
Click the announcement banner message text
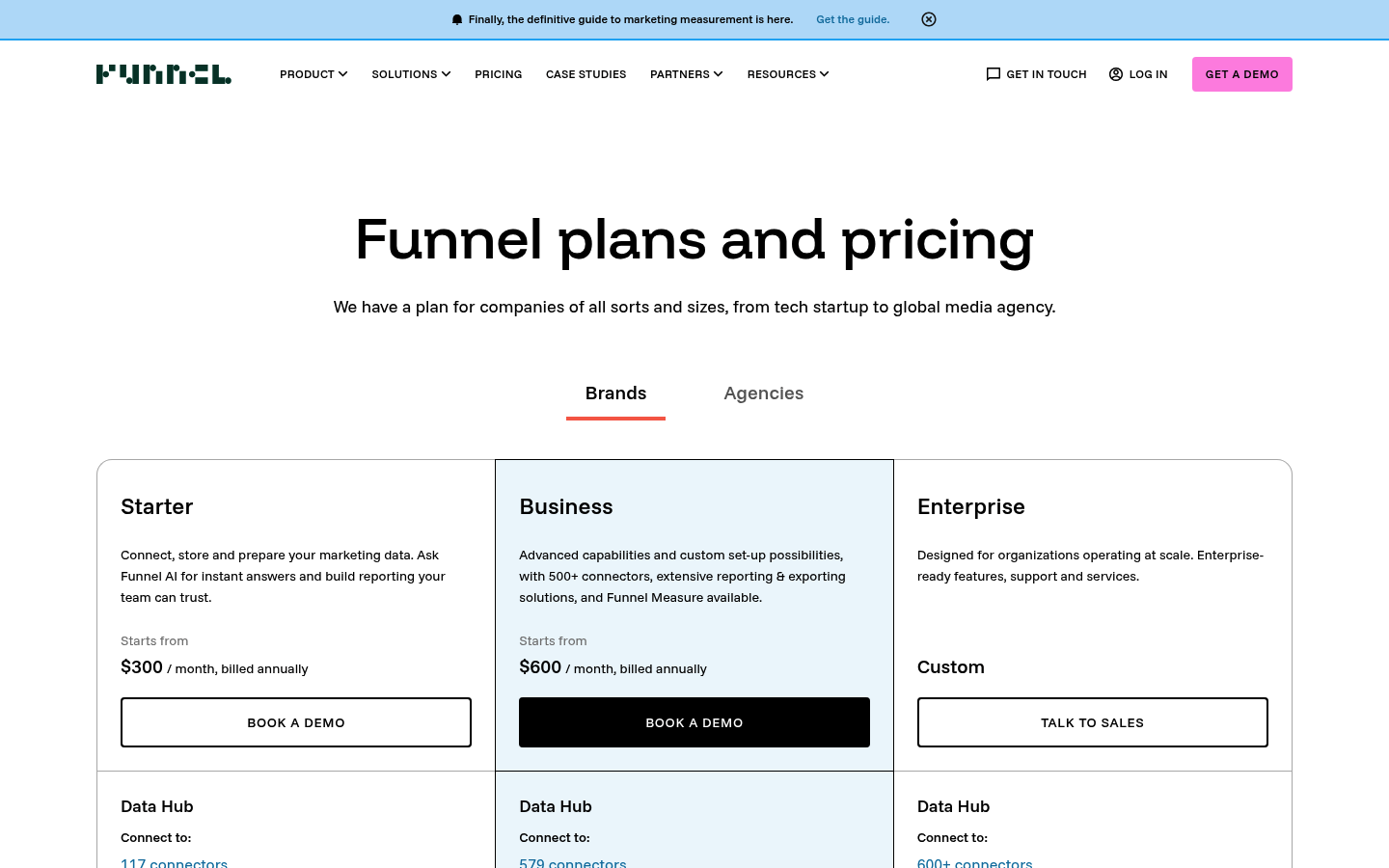click(x=631, y=19)
